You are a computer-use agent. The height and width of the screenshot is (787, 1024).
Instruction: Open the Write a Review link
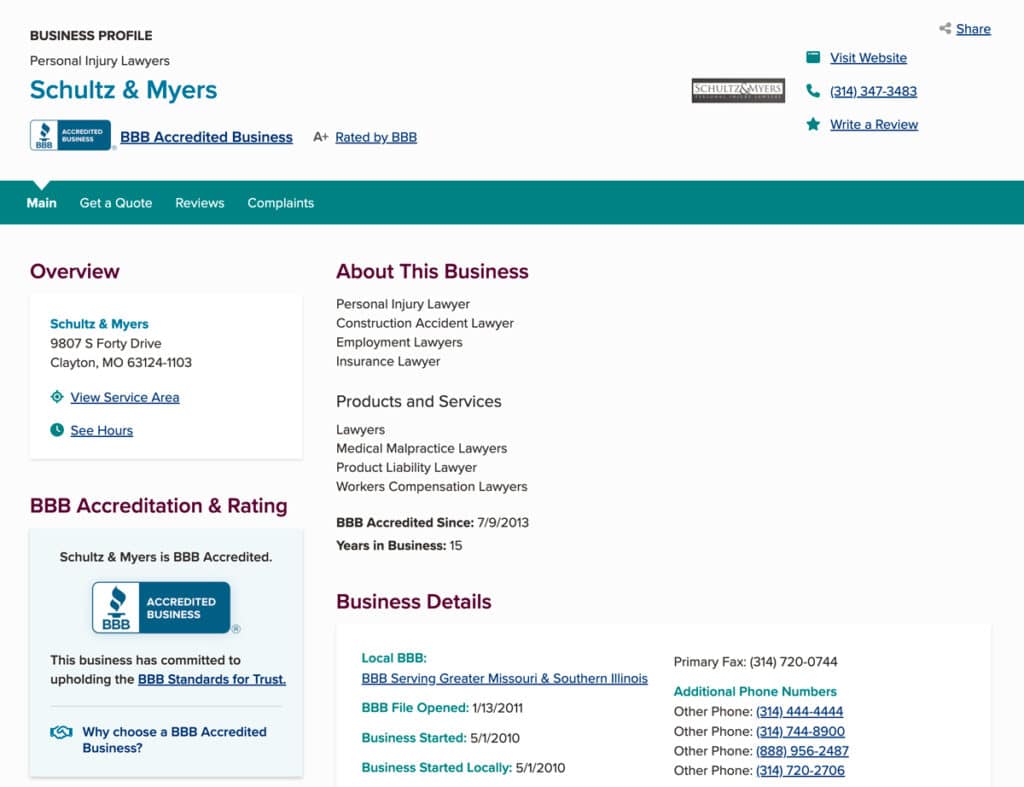(874, 124)
